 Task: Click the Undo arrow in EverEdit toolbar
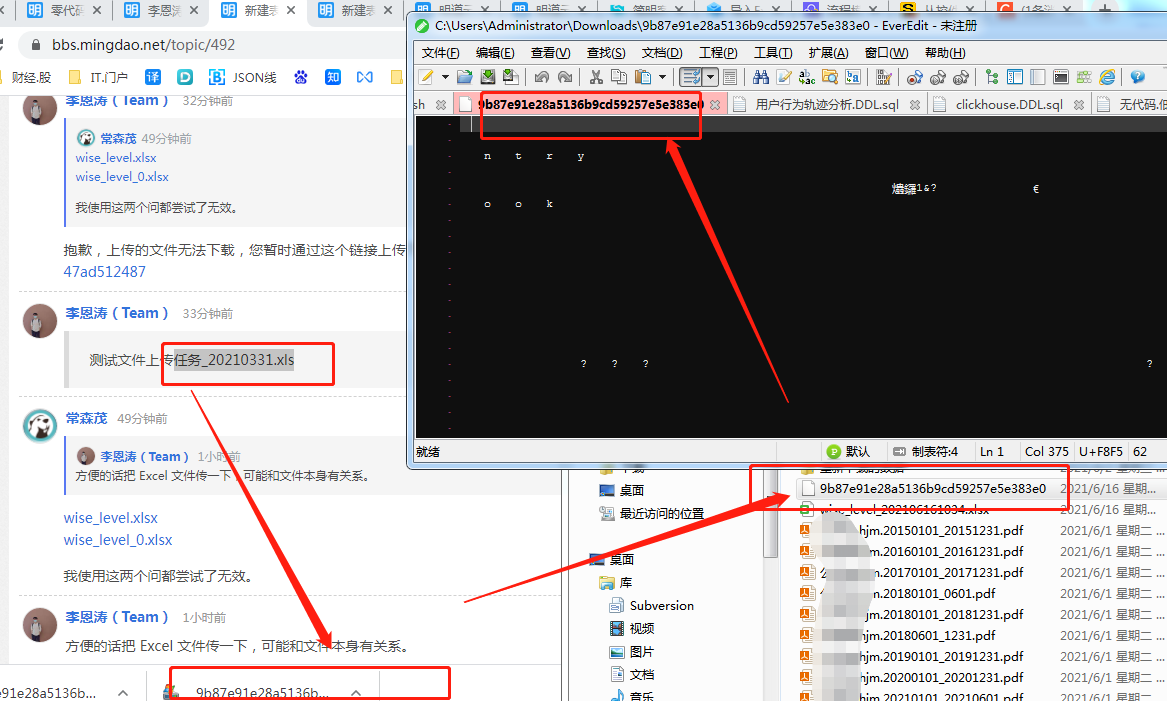click(541, 77)
